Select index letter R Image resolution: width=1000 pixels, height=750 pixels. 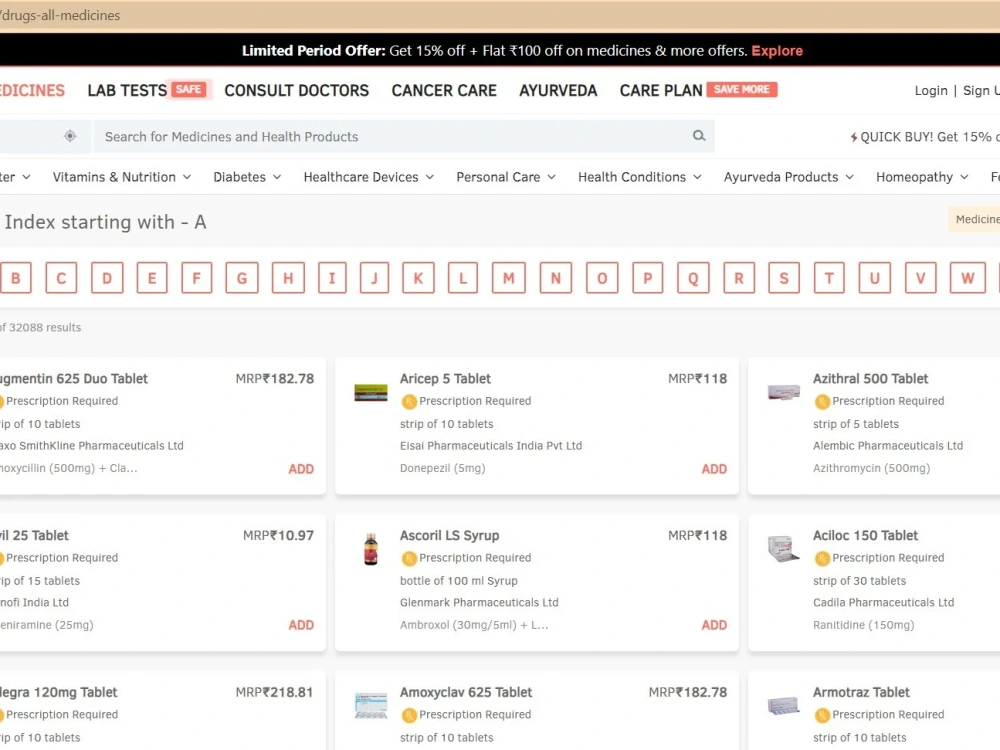tap(739, 277)
